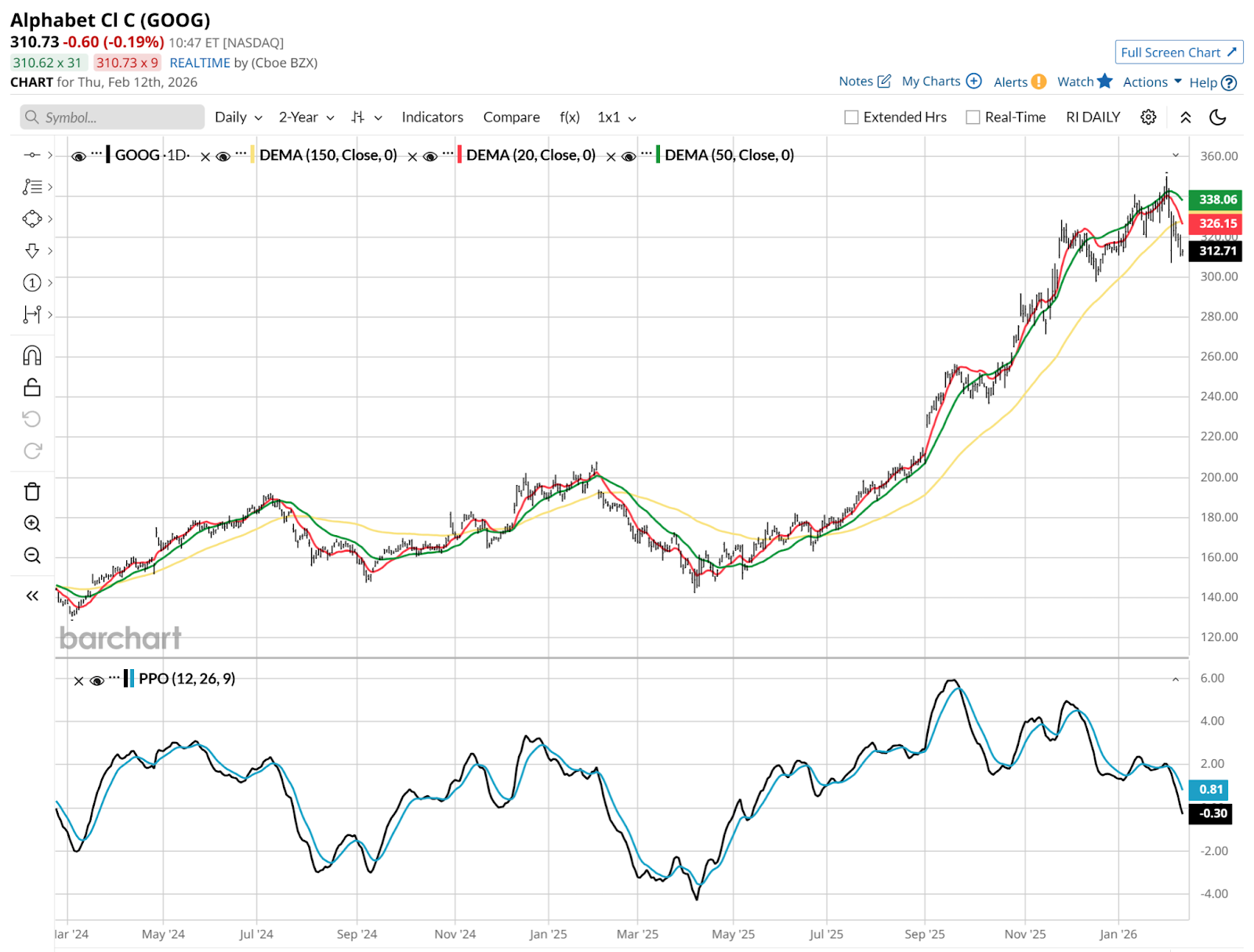Open the Daily frequency dropdown
The image size is (1254, 952).
238,118
